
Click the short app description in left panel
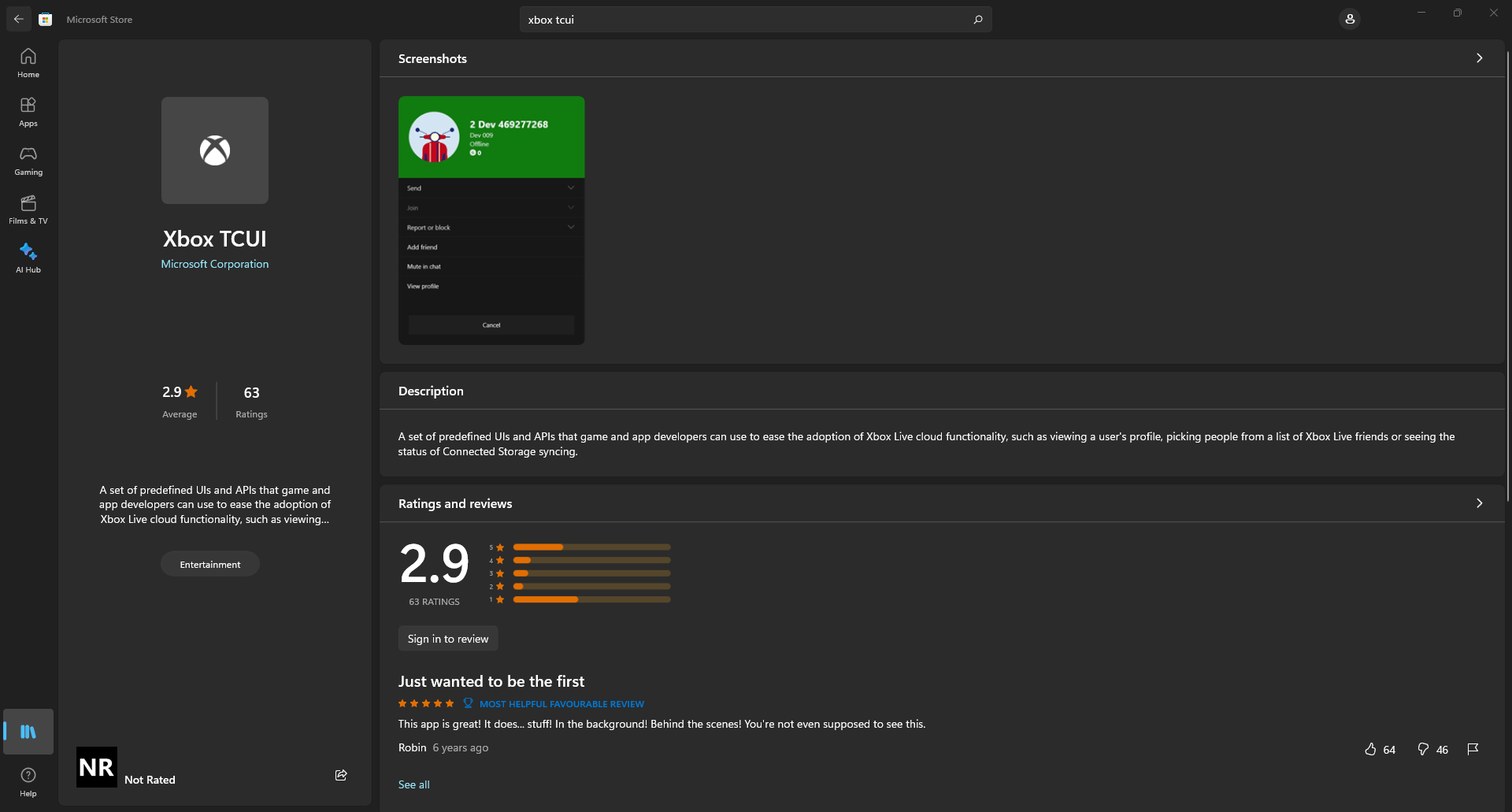click(215, 505)
